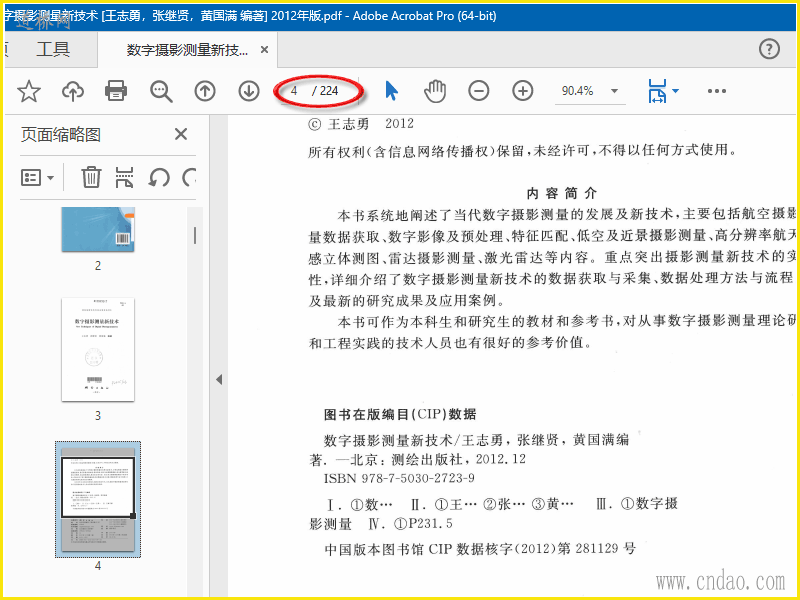This screenshot has height=600, width=800.
Task: Upload file using cloud upload icon
Action: [x=73, y=92]
